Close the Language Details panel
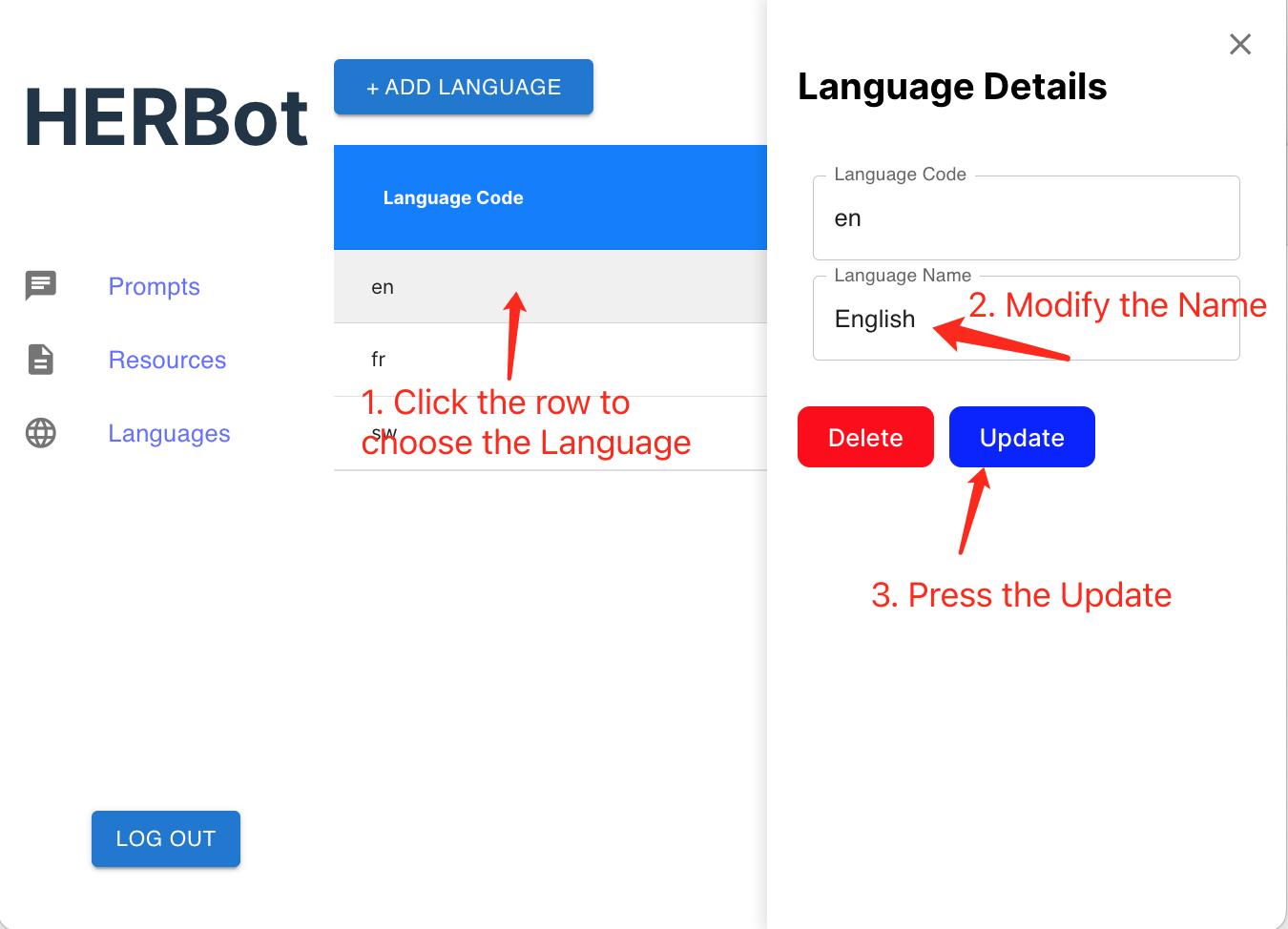1288x929 pixels. coord(1239,44)
